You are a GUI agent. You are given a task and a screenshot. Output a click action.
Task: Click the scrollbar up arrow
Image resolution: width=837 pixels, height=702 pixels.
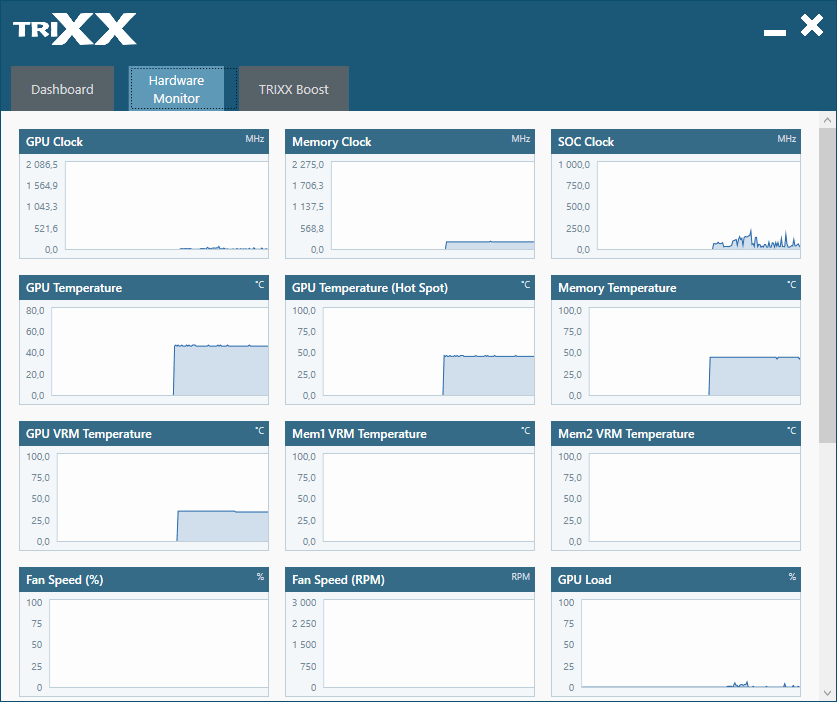(827, 120)
